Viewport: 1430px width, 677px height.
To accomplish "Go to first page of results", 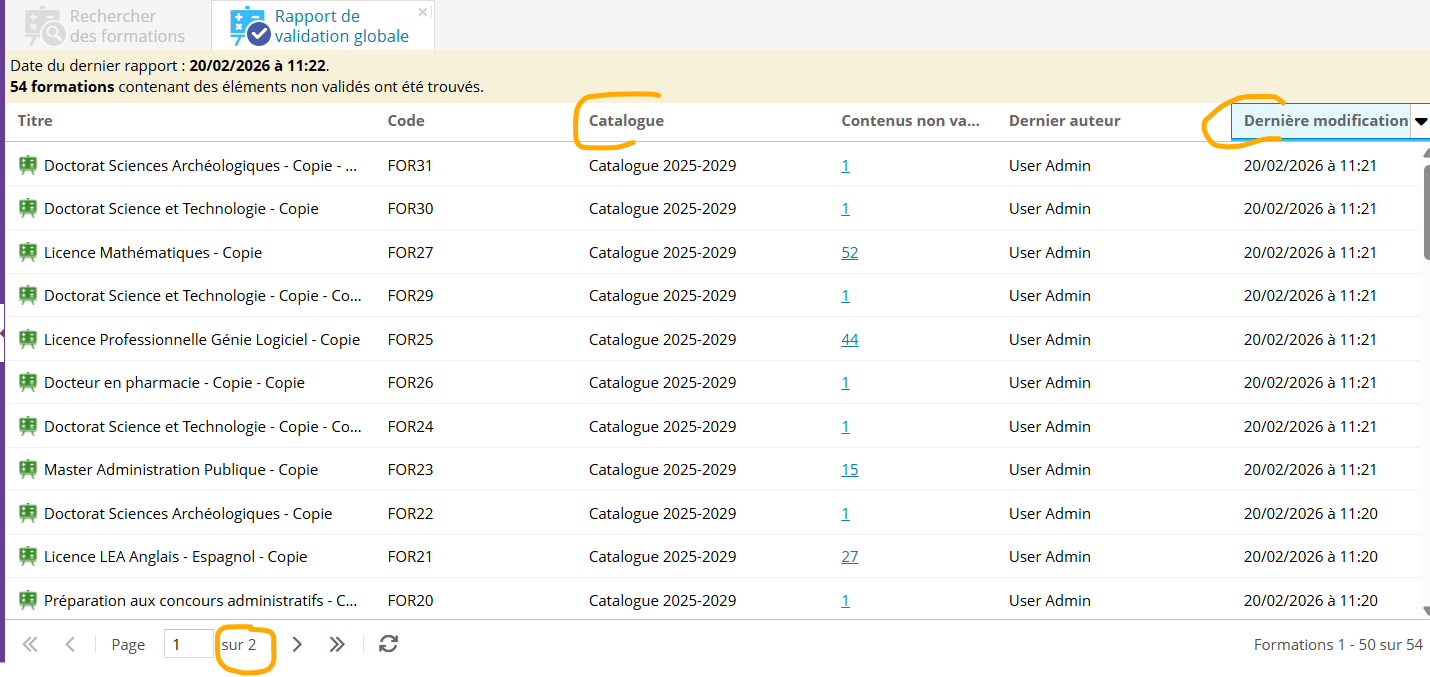I will [30, 644].
